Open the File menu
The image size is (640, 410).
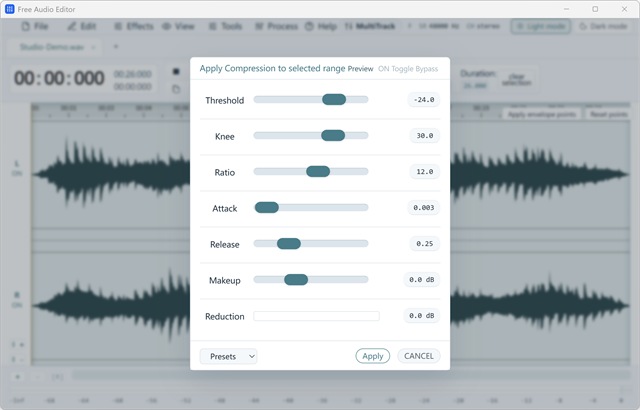pos(35,27)
